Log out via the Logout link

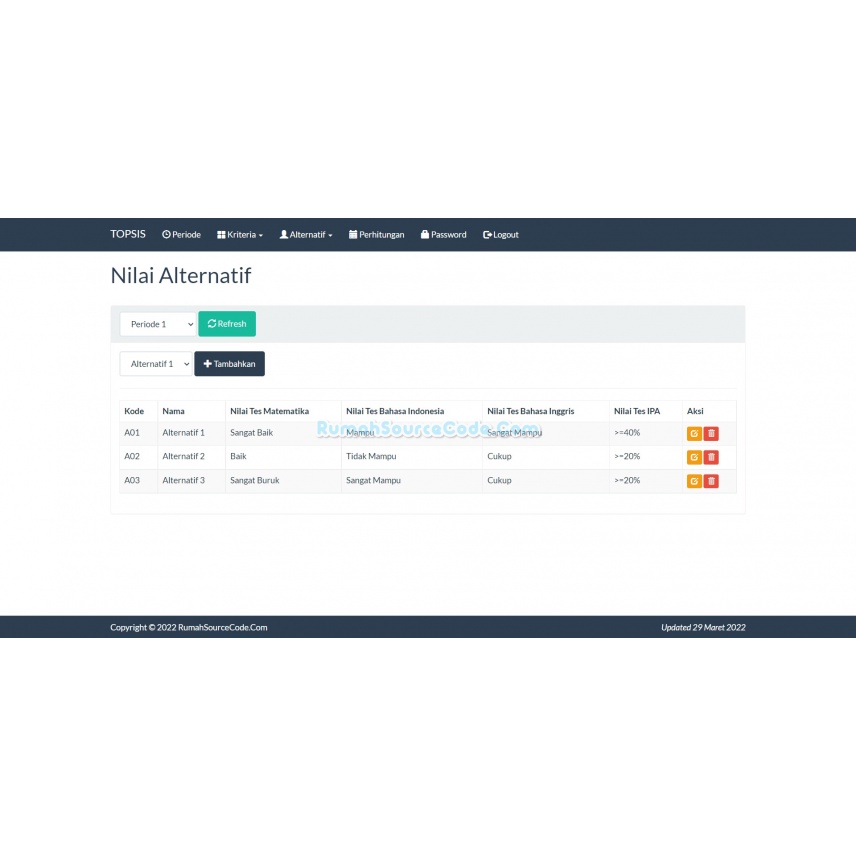click(x=500, y=235)
